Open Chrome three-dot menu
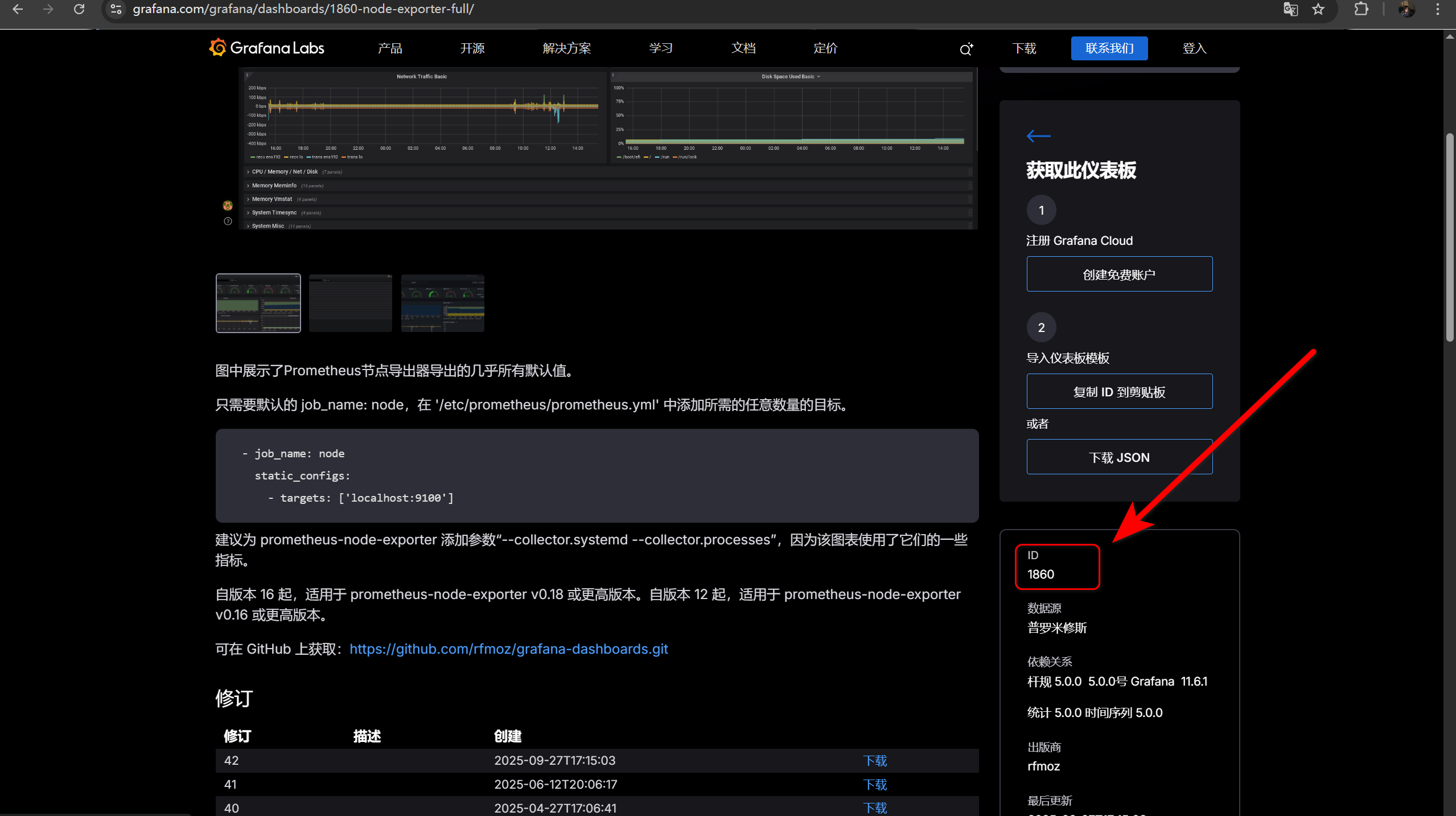 tap(1438, 9)
